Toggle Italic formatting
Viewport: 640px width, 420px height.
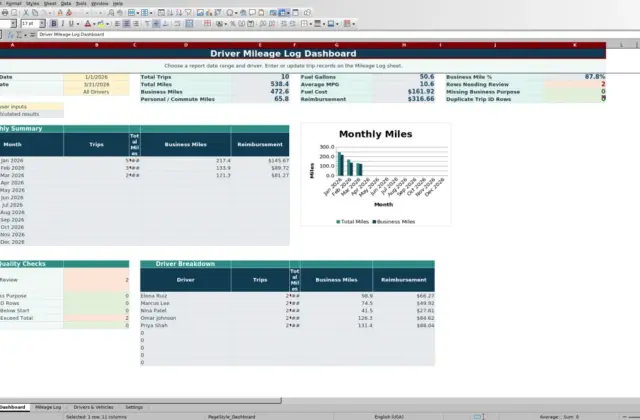(x=62, y=24)
